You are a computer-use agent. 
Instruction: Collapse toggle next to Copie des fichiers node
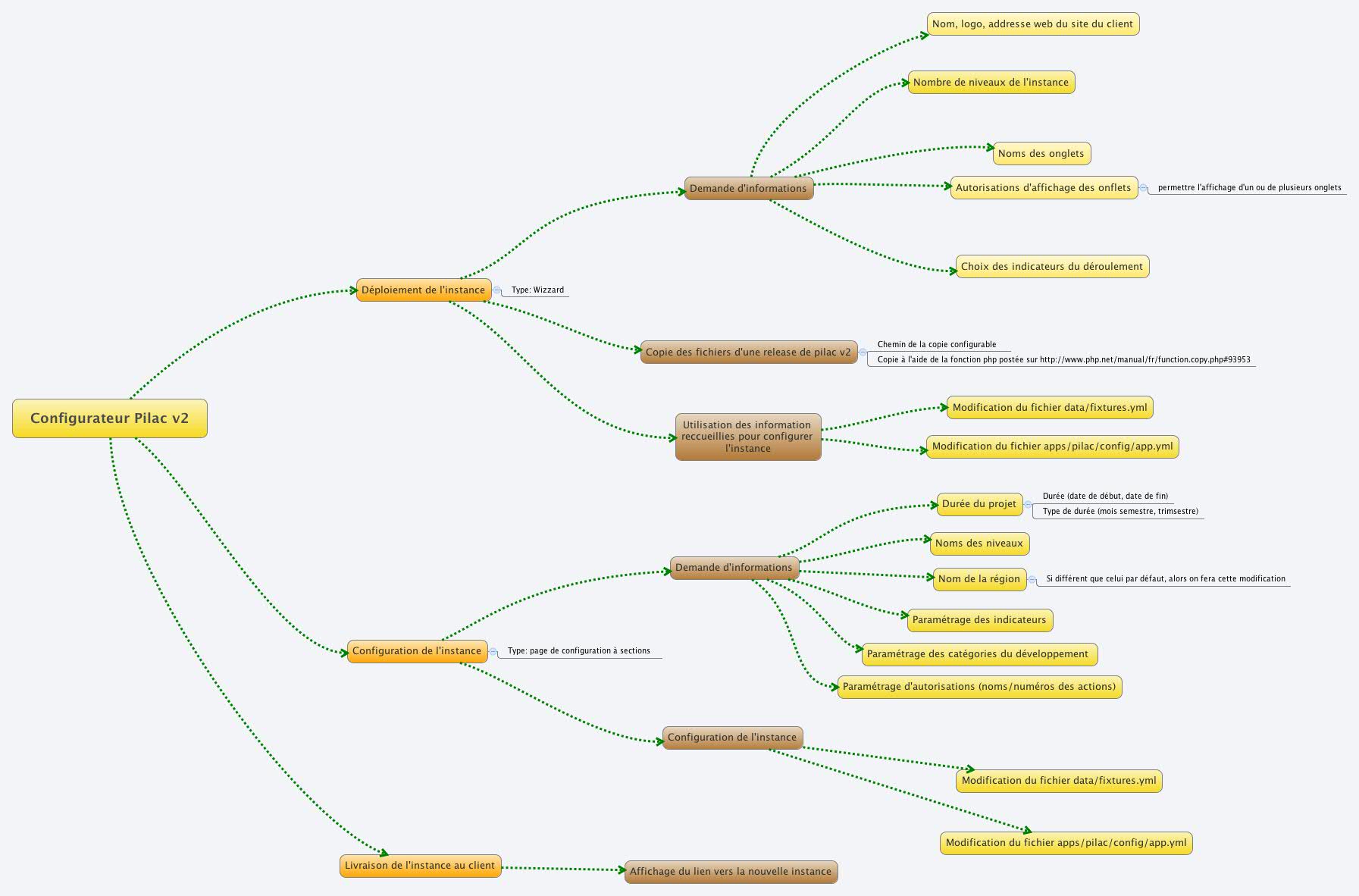[x=863, y=352]
